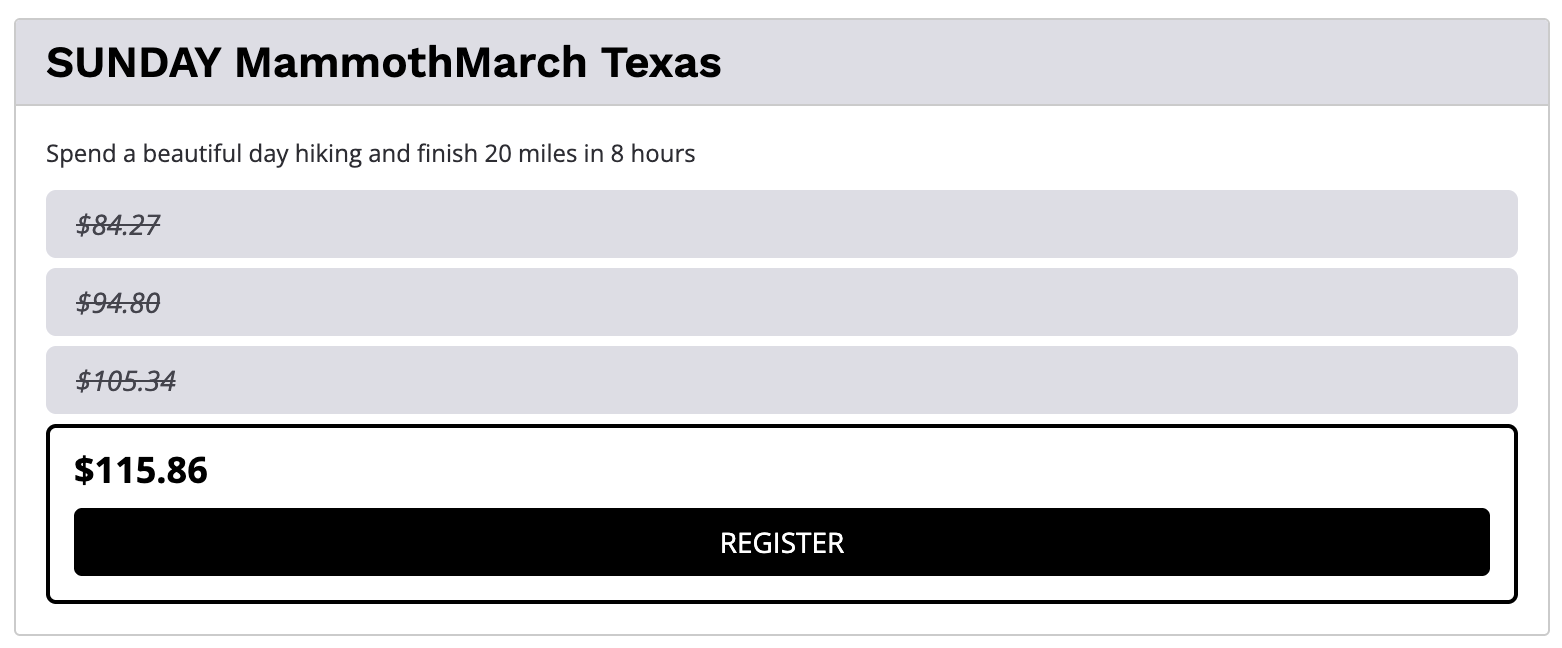Click the hike description text line
The width and height of the screenshot is (1562, 648).
click(370, 154)
